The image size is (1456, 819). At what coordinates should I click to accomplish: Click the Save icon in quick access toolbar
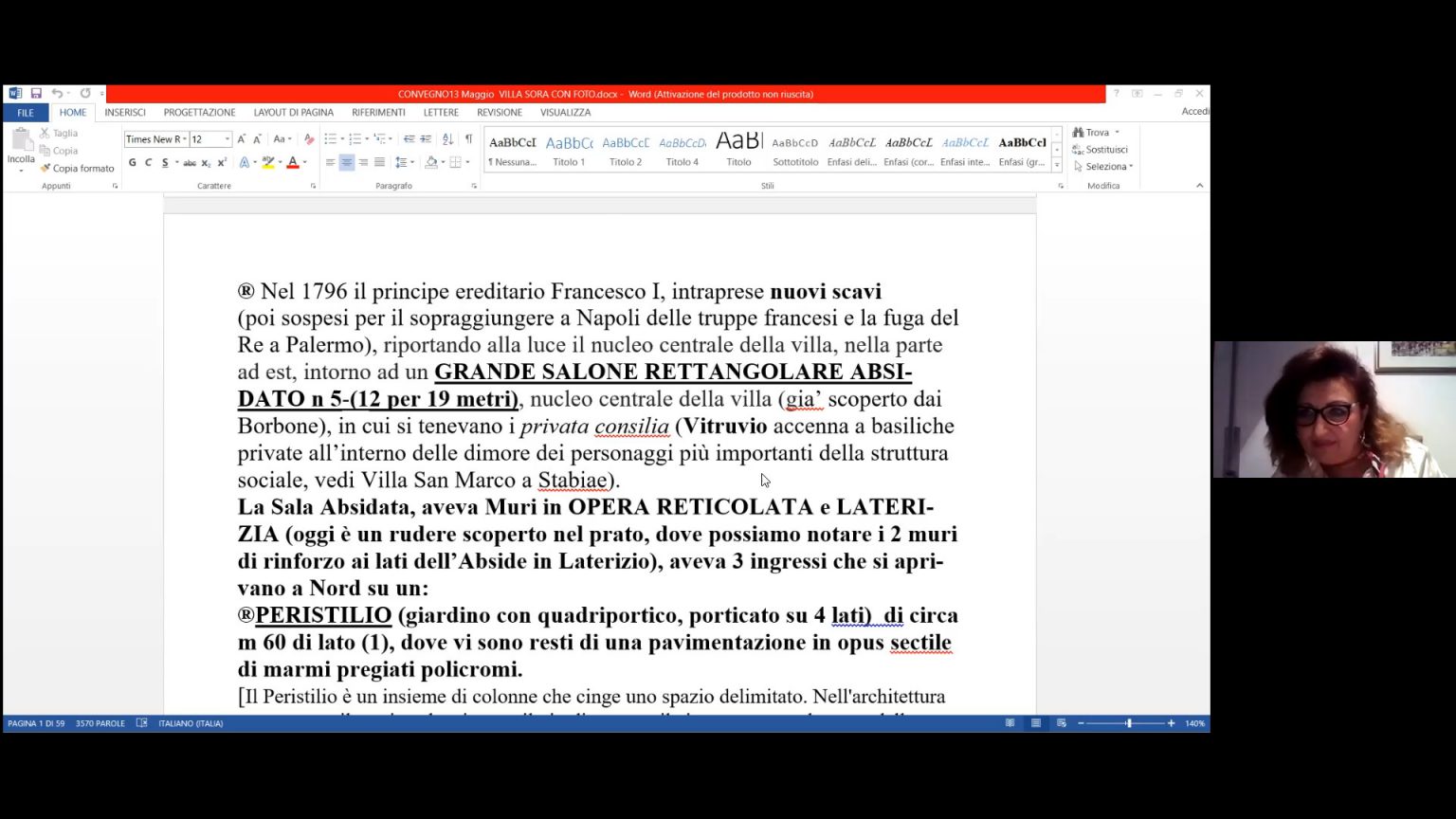click(x=36, y=94)
